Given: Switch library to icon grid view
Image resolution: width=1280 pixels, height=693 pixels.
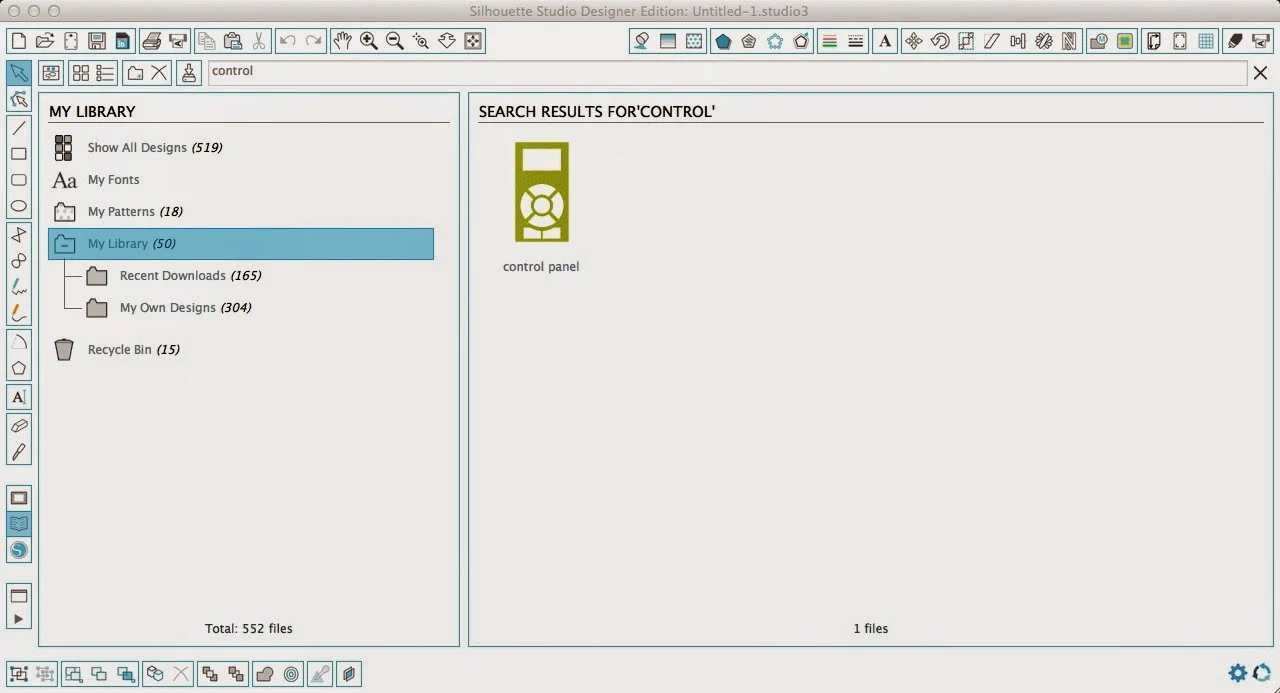Looking at the screenshot, I should tap(81, 73).
